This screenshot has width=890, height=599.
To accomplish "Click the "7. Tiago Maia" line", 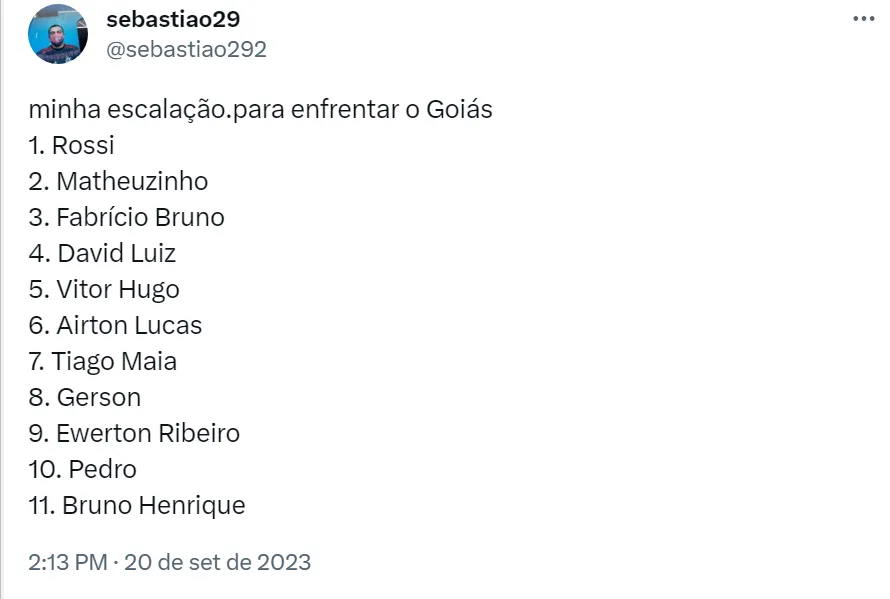I will [x=103, y=361].
